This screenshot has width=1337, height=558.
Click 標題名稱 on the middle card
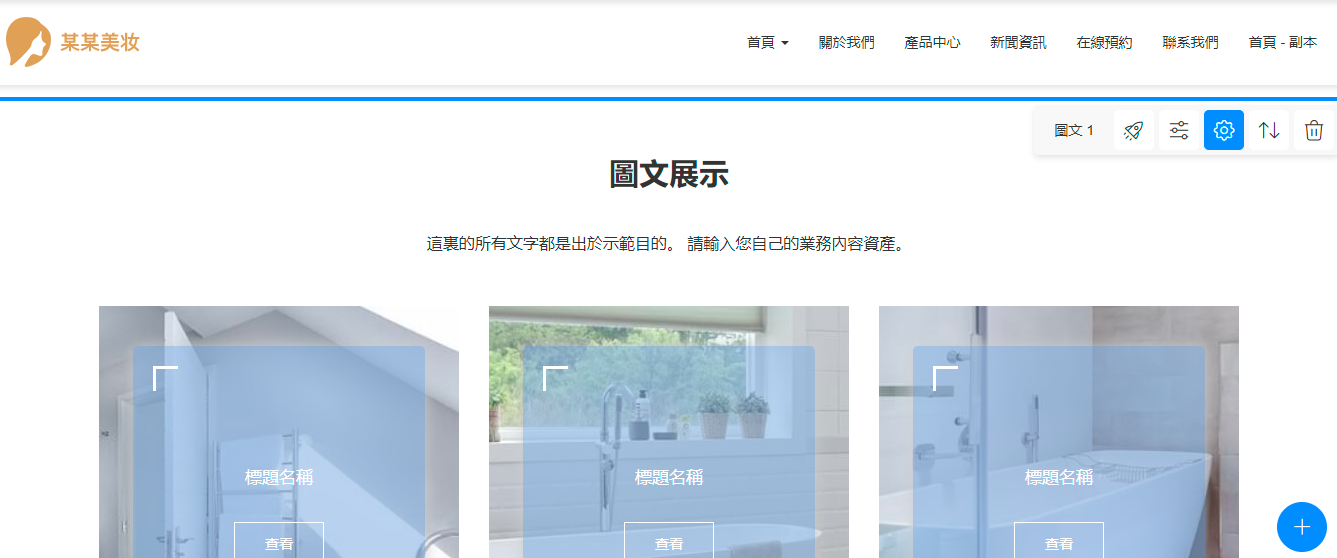pyautogui.click(x=669, y=478)
